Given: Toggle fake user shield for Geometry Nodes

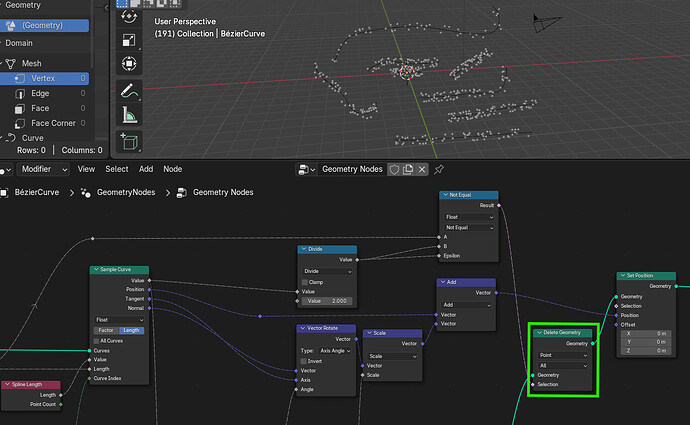Looking at the screenshot, I should click(394, 169).
